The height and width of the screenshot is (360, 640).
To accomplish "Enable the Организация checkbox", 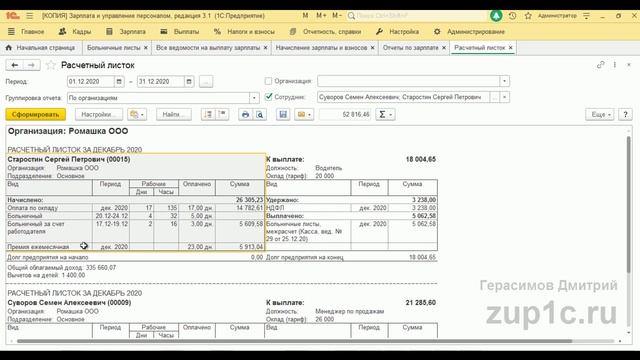I will pyautogui.click(x=268, y=81).
